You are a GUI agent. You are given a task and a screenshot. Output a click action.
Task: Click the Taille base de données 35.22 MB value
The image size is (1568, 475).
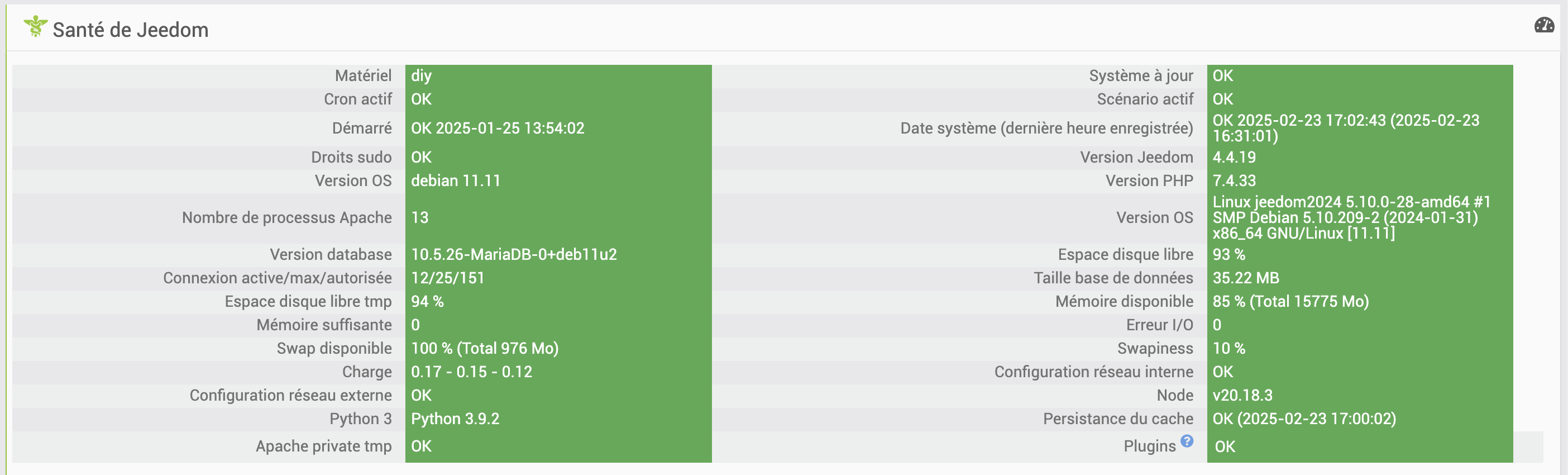1245,278
